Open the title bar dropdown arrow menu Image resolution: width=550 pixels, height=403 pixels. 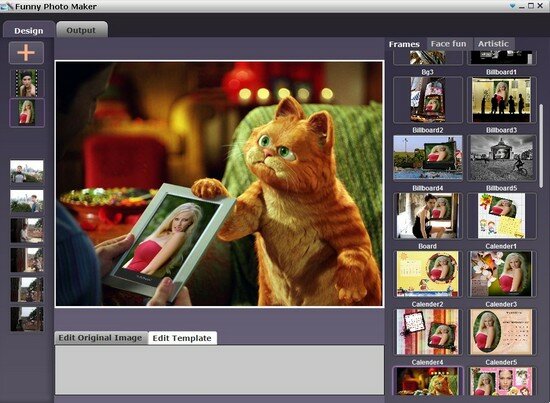tap(513, 6)
